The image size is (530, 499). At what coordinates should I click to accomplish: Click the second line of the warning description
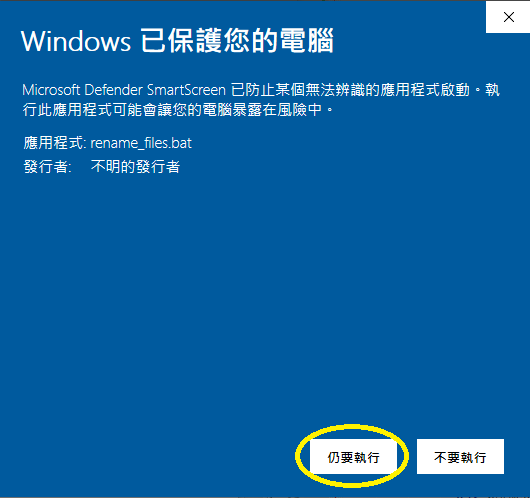tap(178, 110)
